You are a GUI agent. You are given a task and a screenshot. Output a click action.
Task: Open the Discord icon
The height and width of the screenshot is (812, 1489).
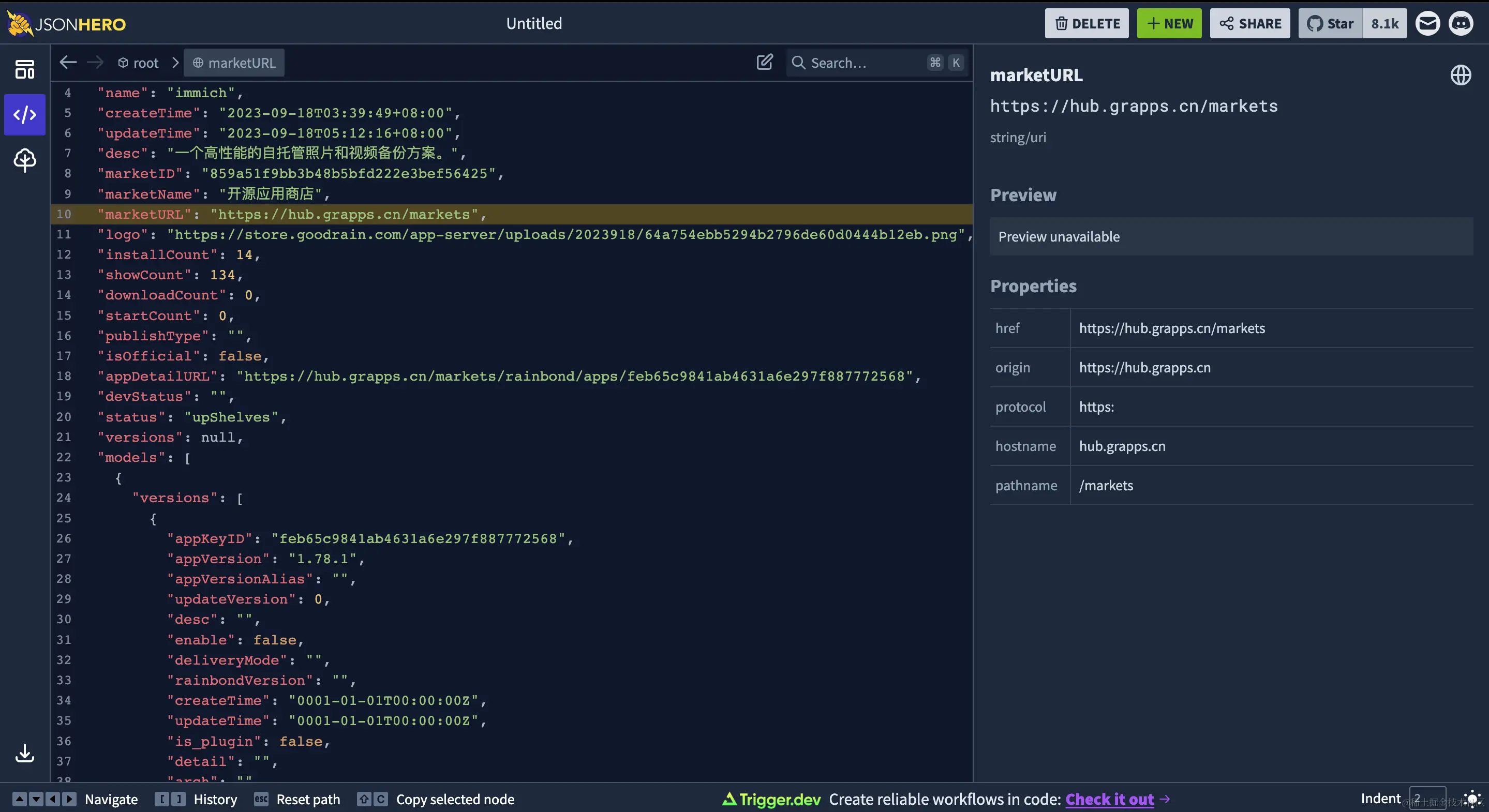coord(1461,24)
